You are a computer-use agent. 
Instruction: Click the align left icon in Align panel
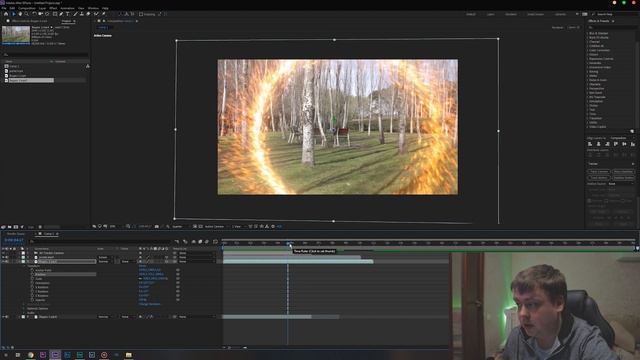[x=590, y=144]
